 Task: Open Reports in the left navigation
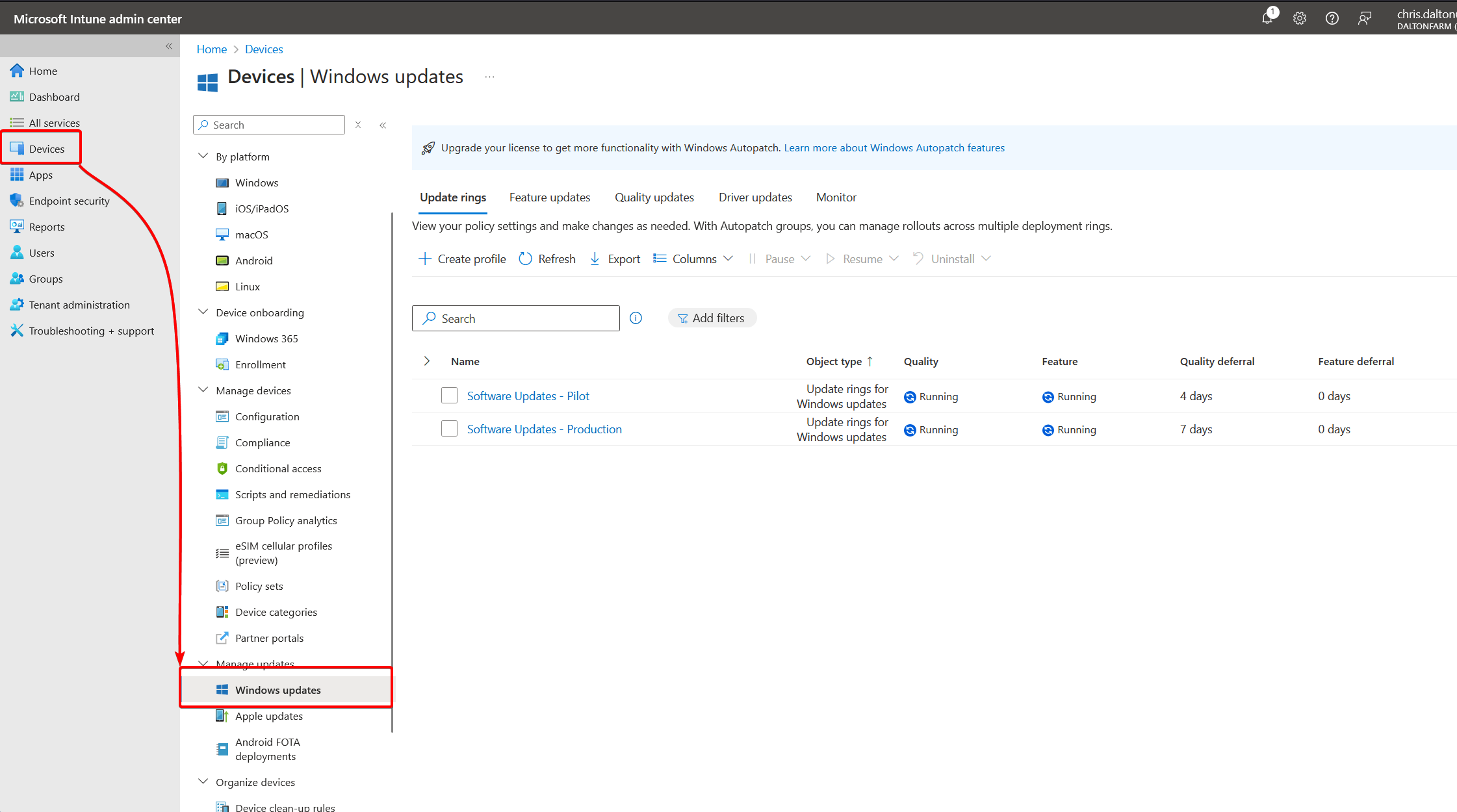click(x=47, y=227)
